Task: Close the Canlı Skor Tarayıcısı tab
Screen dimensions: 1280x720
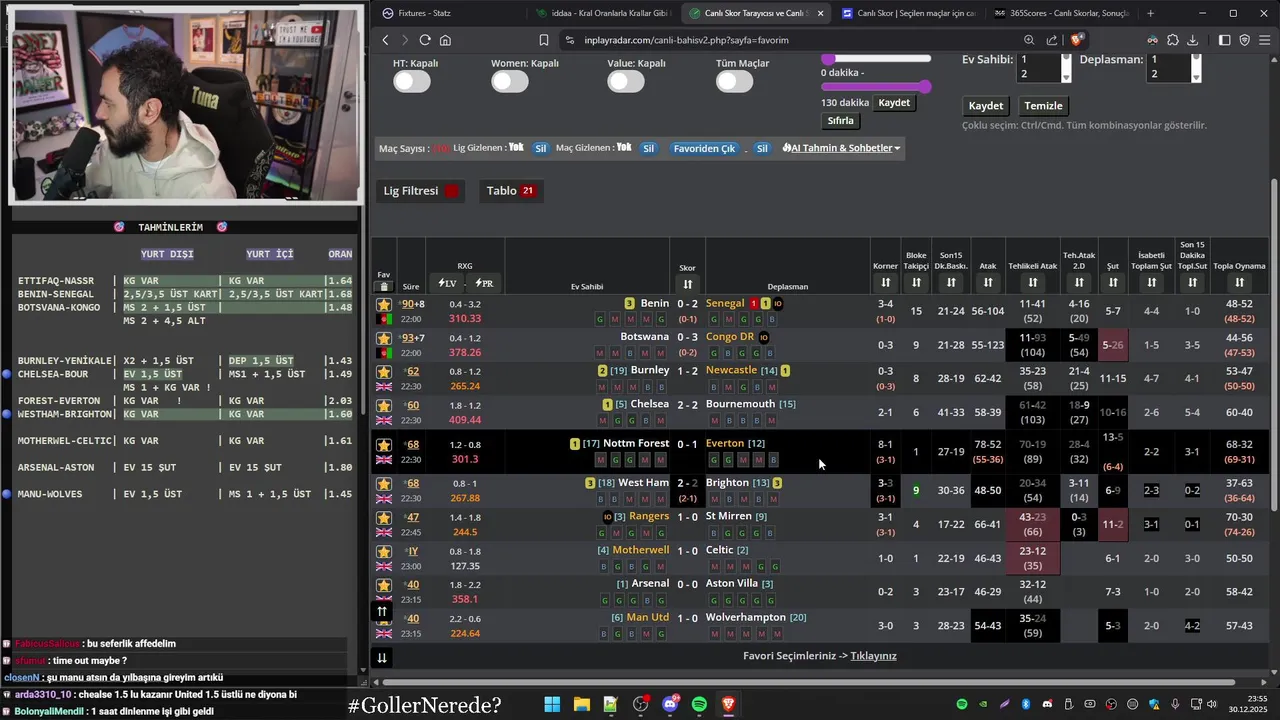Action: [821, 13]
